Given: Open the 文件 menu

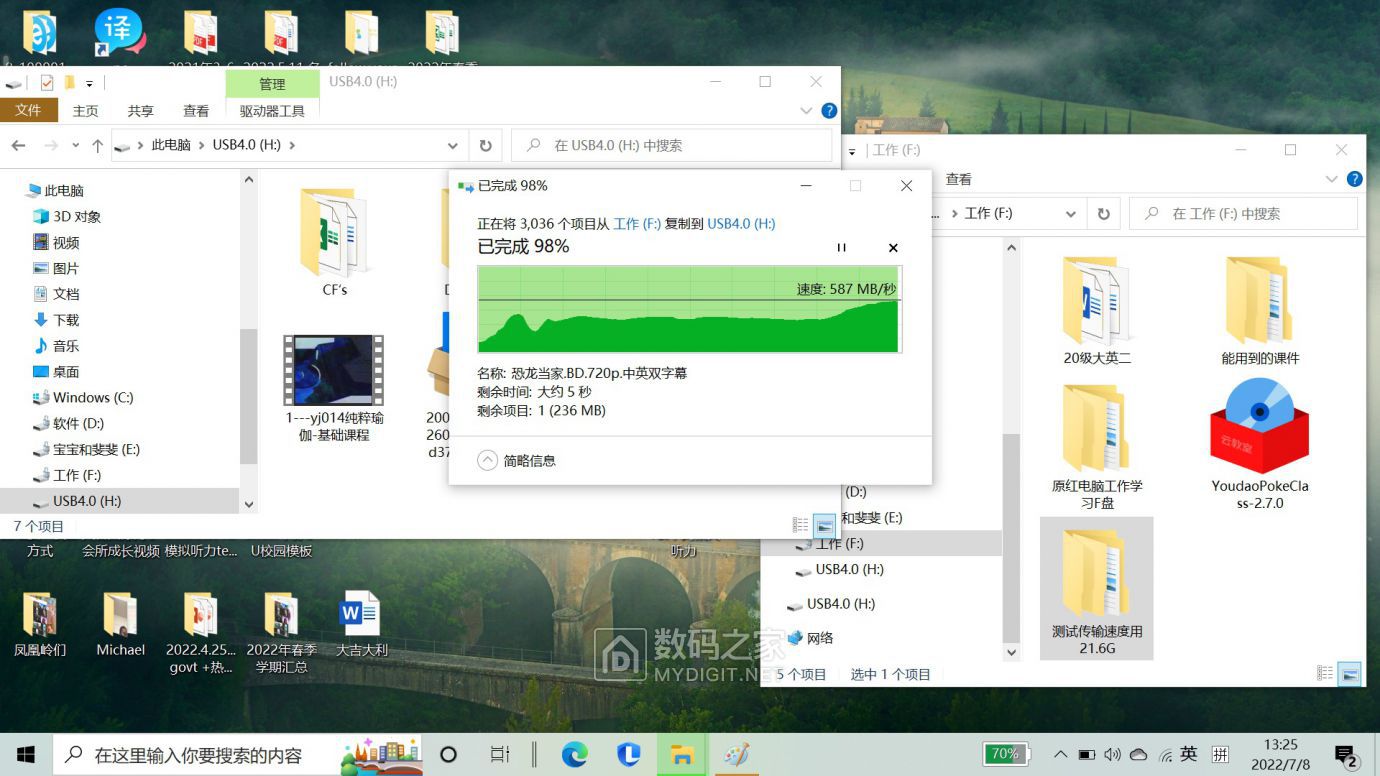Looking at the screenshot, I should 28,111.
